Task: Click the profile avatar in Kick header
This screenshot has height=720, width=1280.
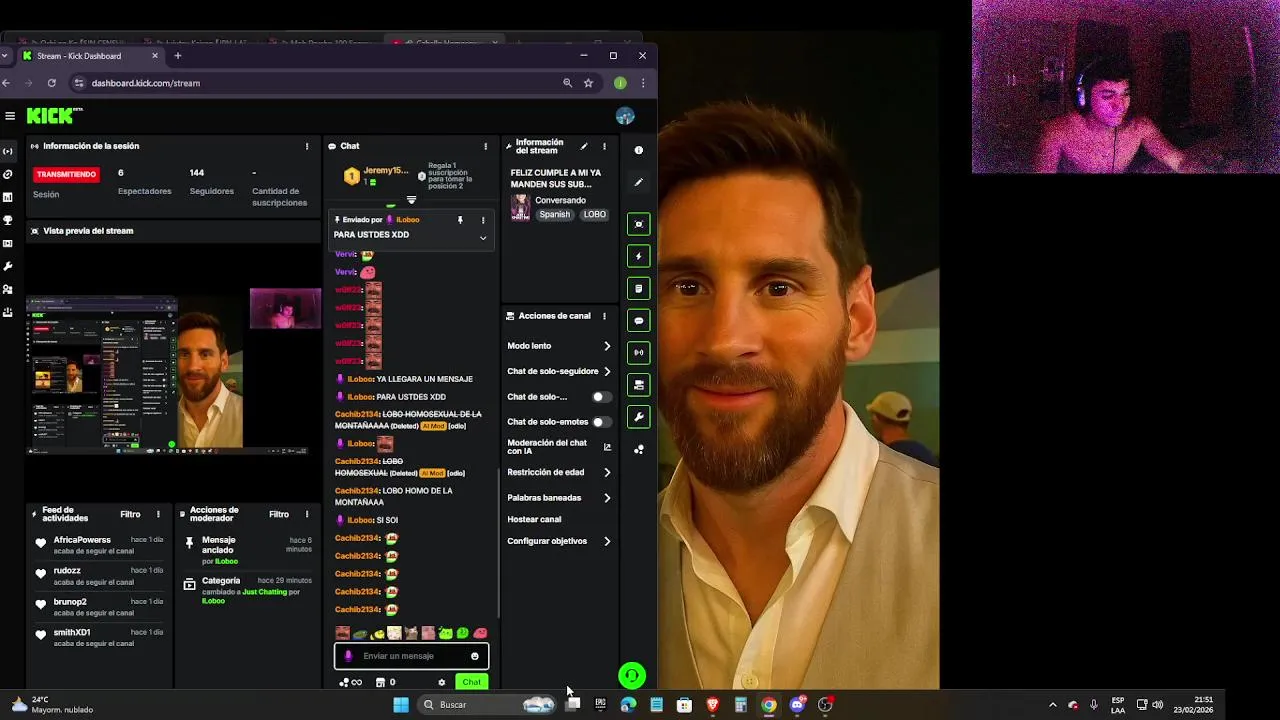Action: pyautogui.click(x=625, y=116)
